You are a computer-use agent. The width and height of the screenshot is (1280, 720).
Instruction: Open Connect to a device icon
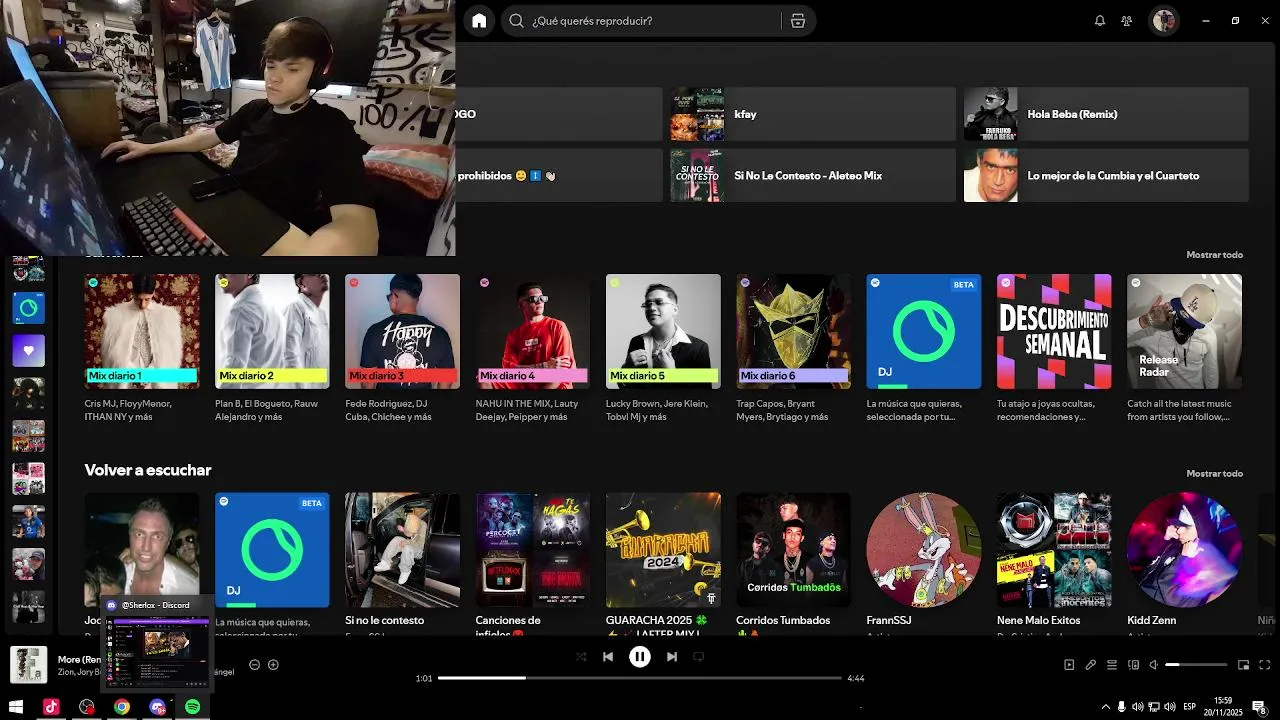1133,665
